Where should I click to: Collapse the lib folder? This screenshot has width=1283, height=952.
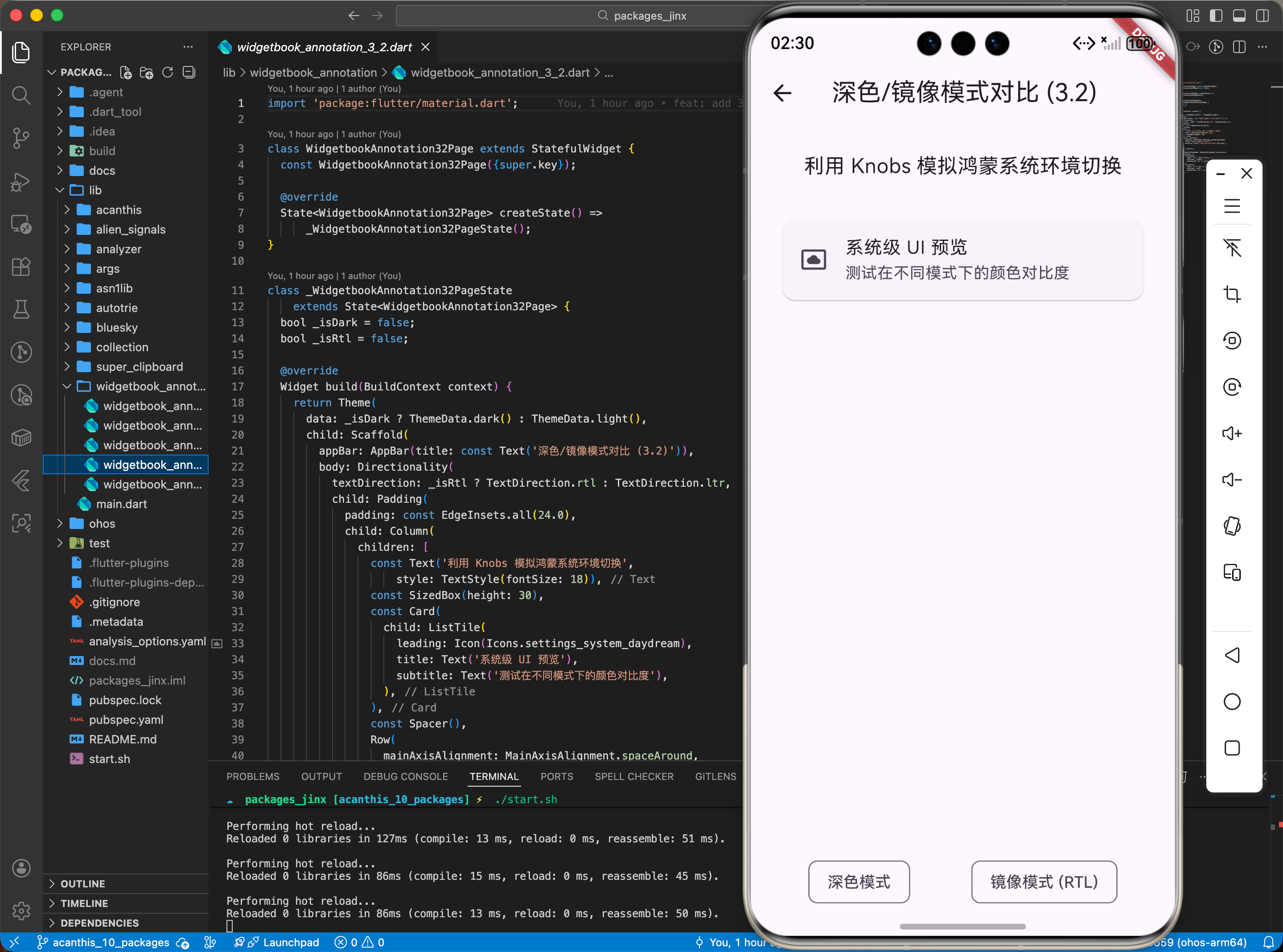[95, 190]
